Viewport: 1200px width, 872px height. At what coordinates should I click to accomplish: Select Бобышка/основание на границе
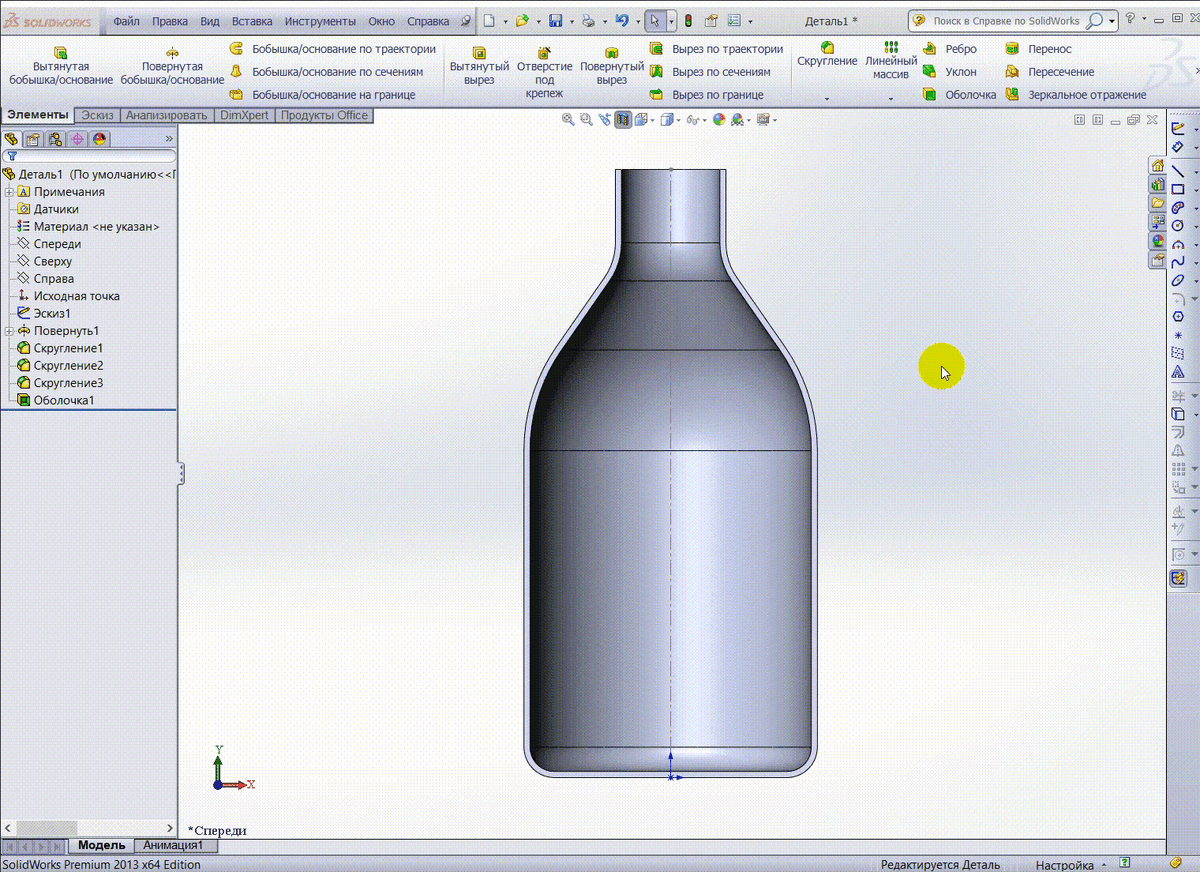322,95
